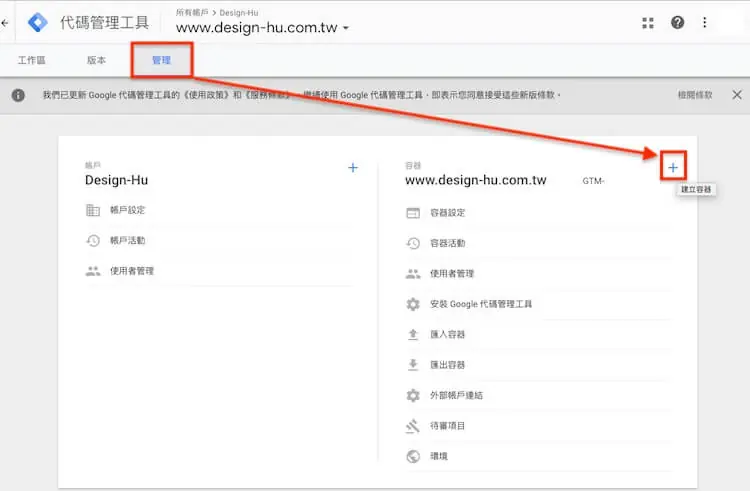Viewport: 750px width, 491px height.
Task: Dismiss the policy update banner
Action: click(x=737, y=95)
